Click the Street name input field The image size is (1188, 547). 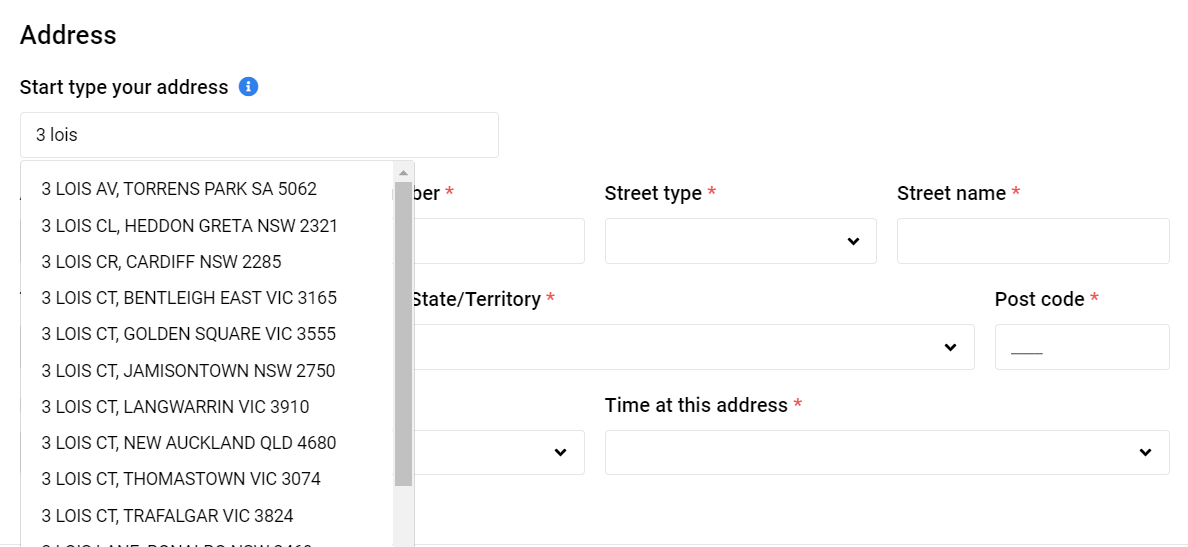coord(1032,241)
